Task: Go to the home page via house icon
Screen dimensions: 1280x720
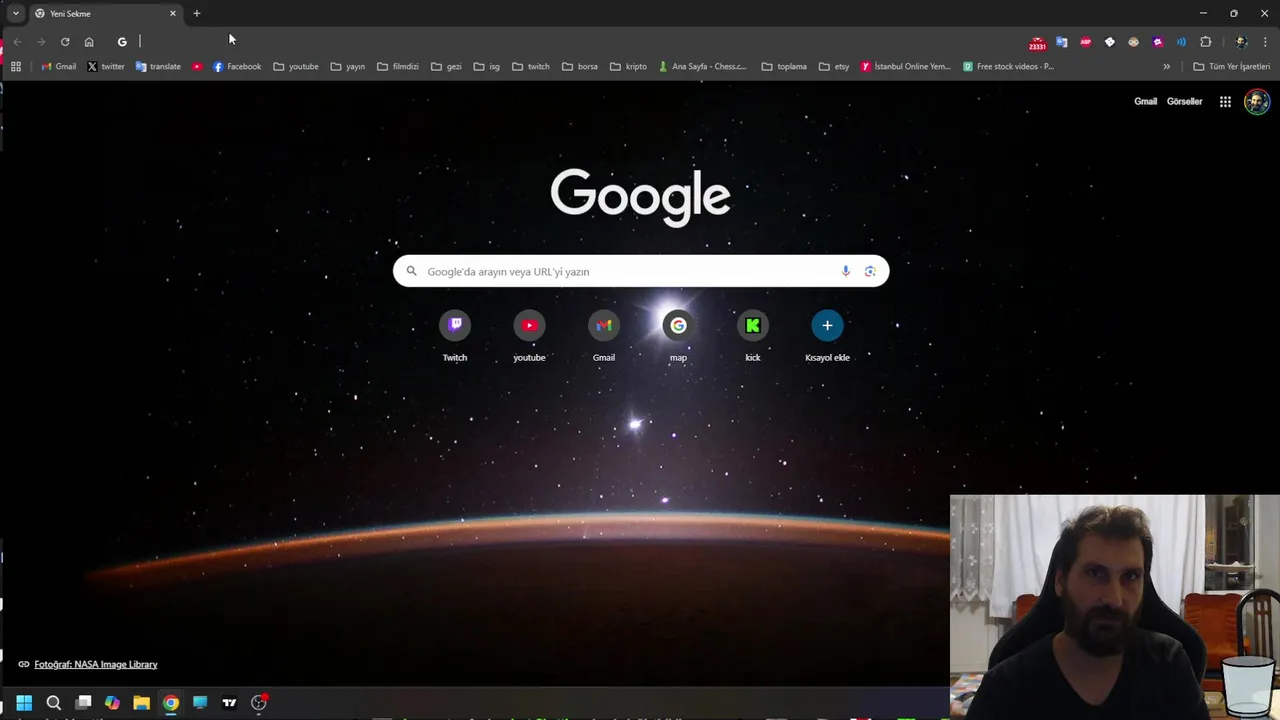Action: 89,42
